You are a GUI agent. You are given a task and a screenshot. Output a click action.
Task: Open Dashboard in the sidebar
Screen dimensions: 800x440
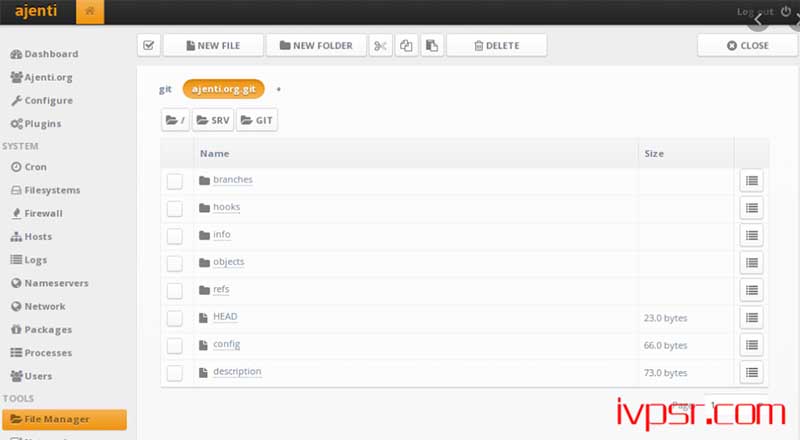click(x=44, y=54)
